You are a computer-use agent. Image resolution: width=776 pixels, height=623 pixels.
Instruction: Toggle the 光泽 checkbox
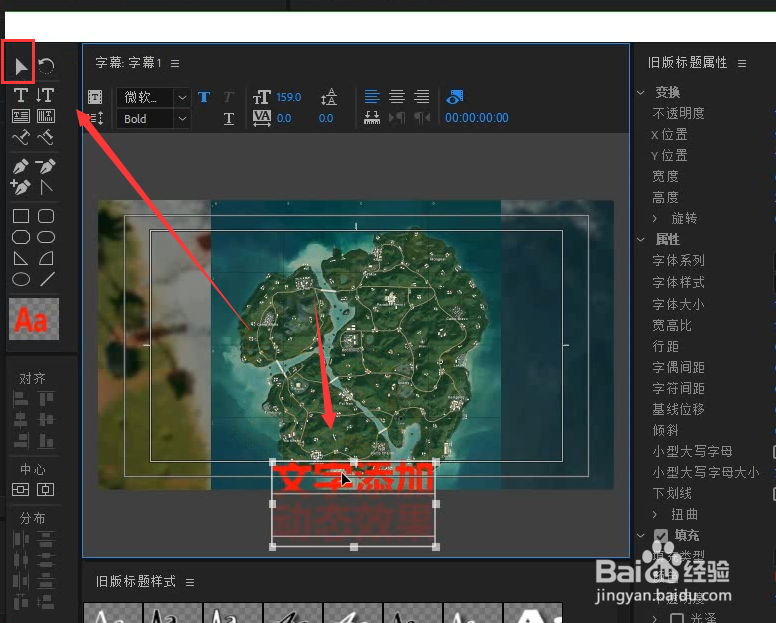point(677,619)
